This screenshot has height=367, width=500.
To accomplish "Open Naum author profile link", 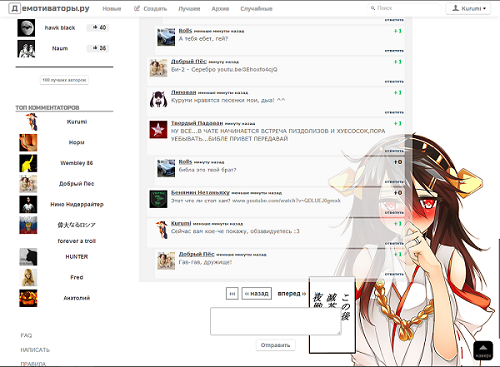I will point(60,48).
